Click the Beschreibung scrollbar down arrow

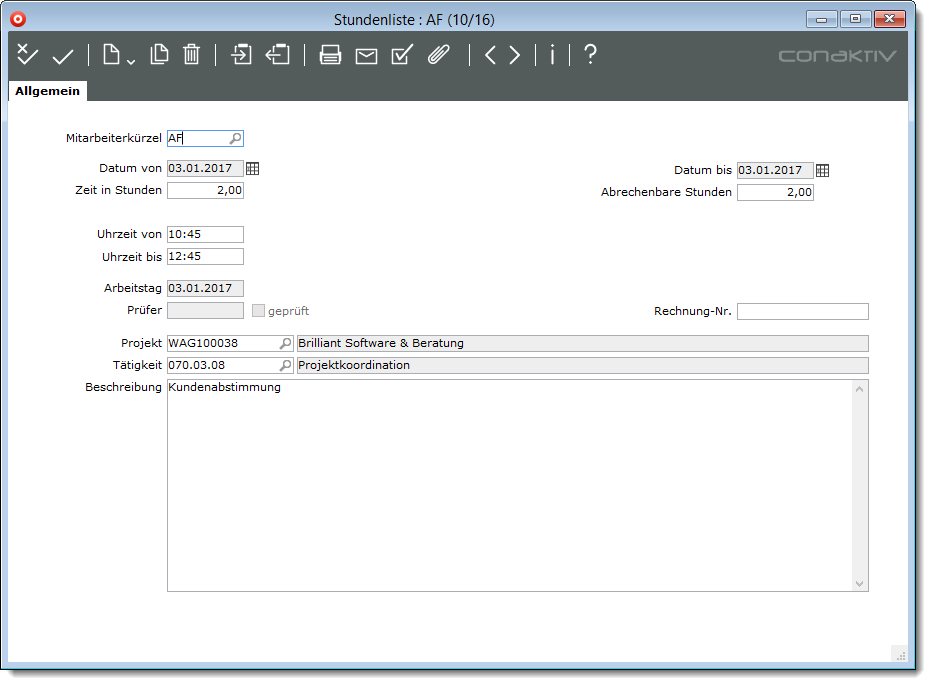tap(859, 582)
